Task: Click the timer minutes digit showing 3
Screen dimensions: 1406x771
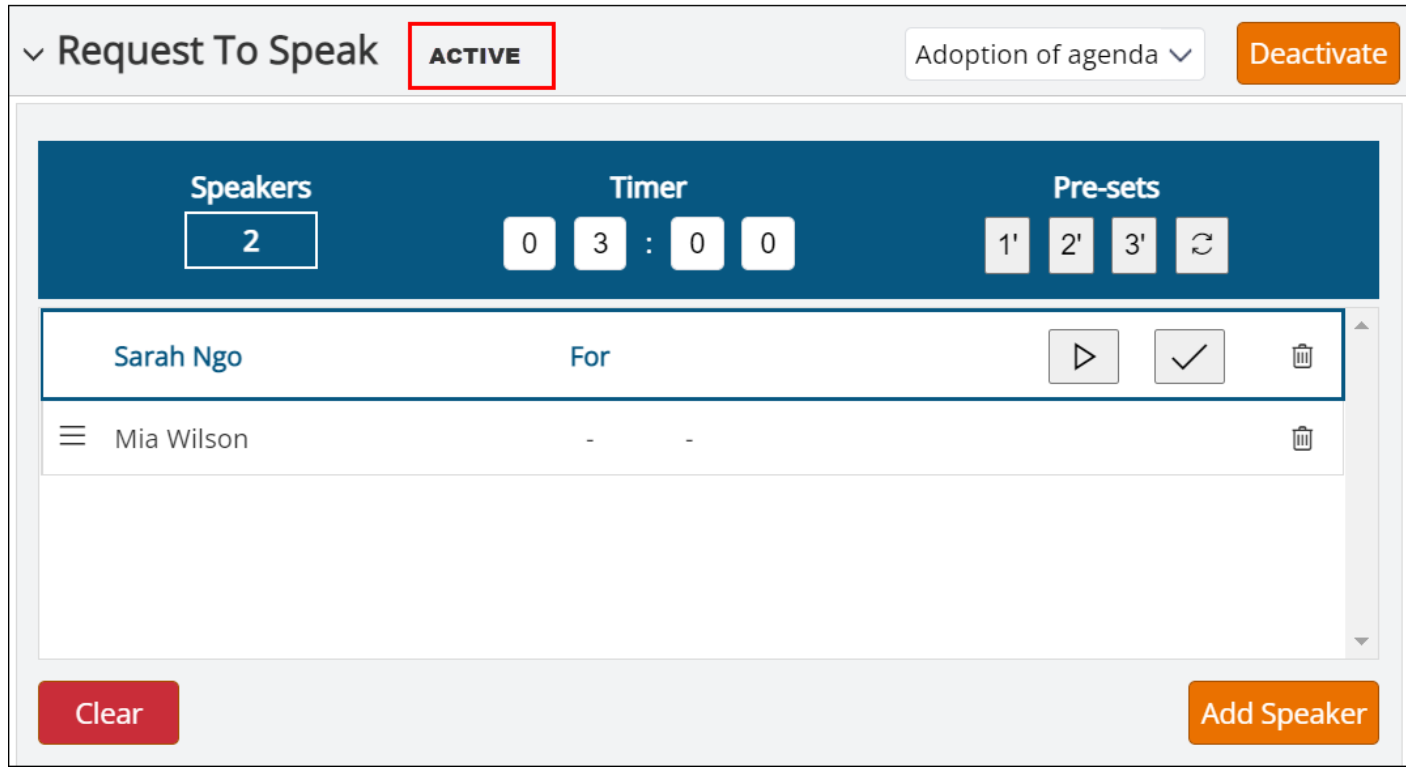Action: tap(600, 244)
